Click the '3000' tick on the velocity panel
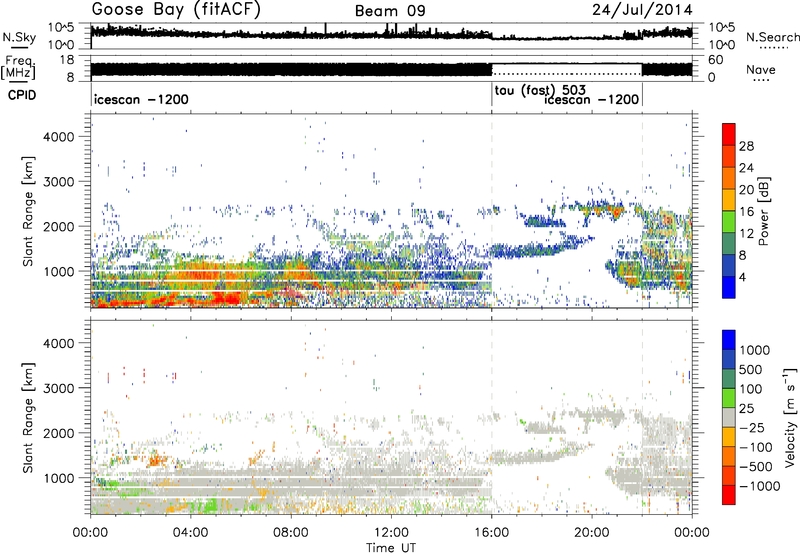 (58, 388)
